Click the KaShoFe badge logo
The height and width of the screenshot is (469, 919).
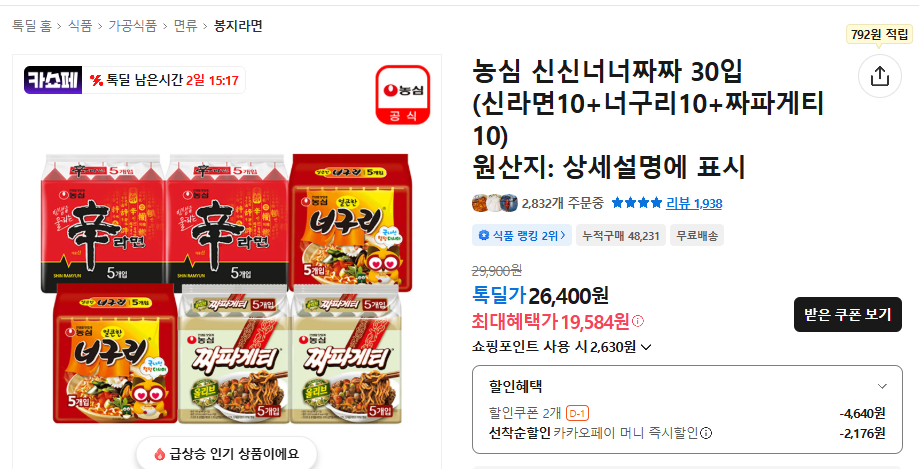tap(53, 80)
